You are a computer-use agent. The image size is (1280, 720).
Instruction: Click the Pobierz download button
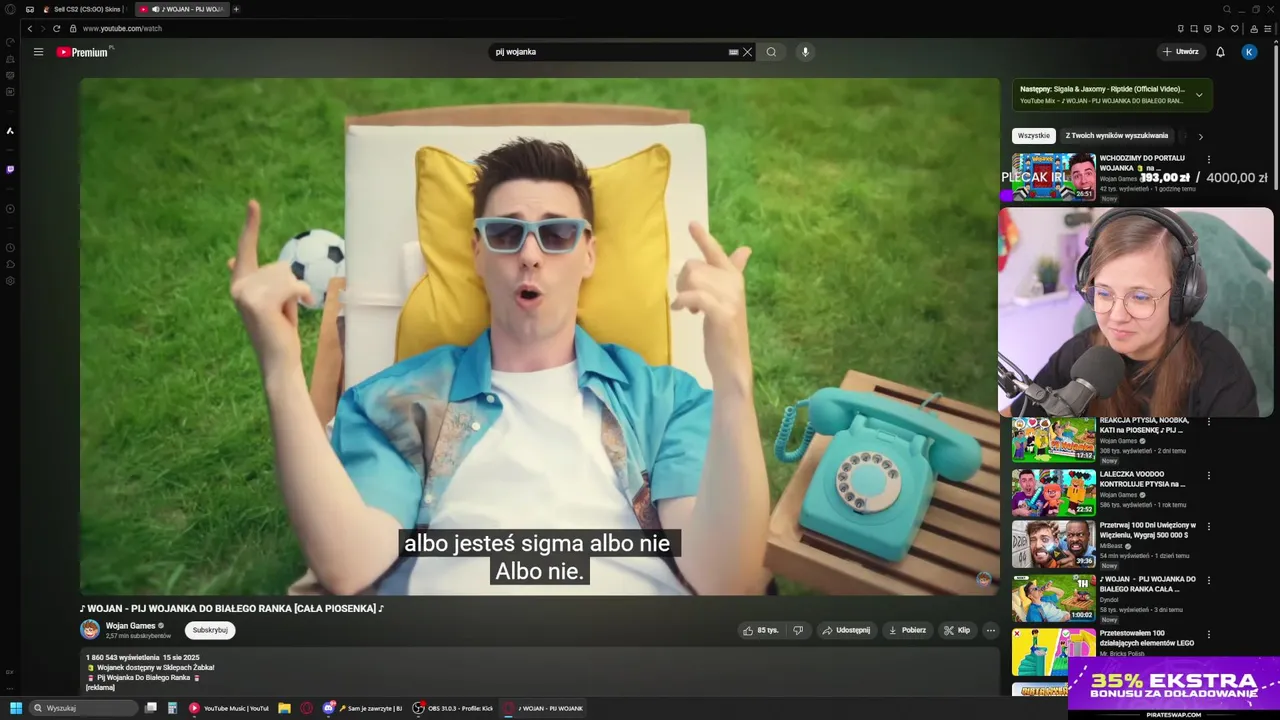pos(907,630)
